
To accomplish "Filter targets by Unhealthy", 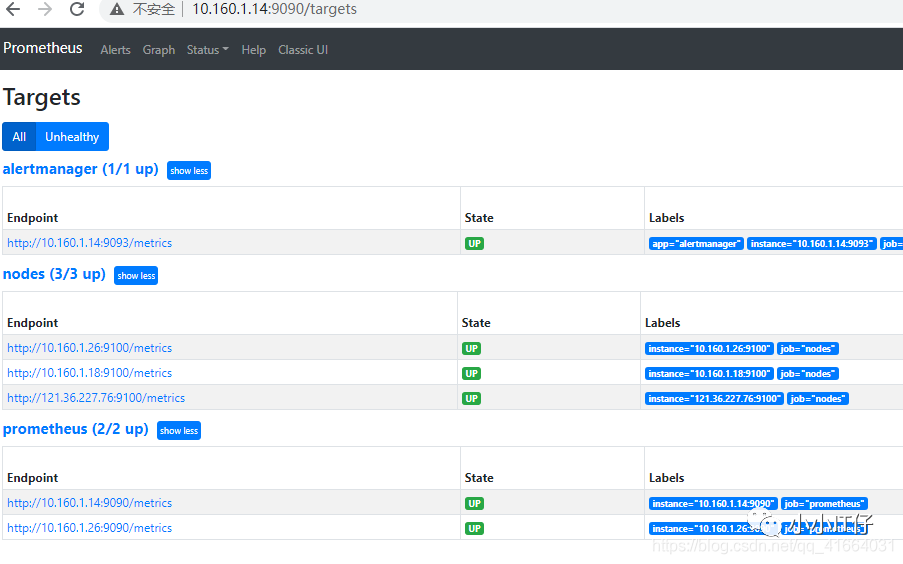I will pyautogui.click(x=72, y=137).
